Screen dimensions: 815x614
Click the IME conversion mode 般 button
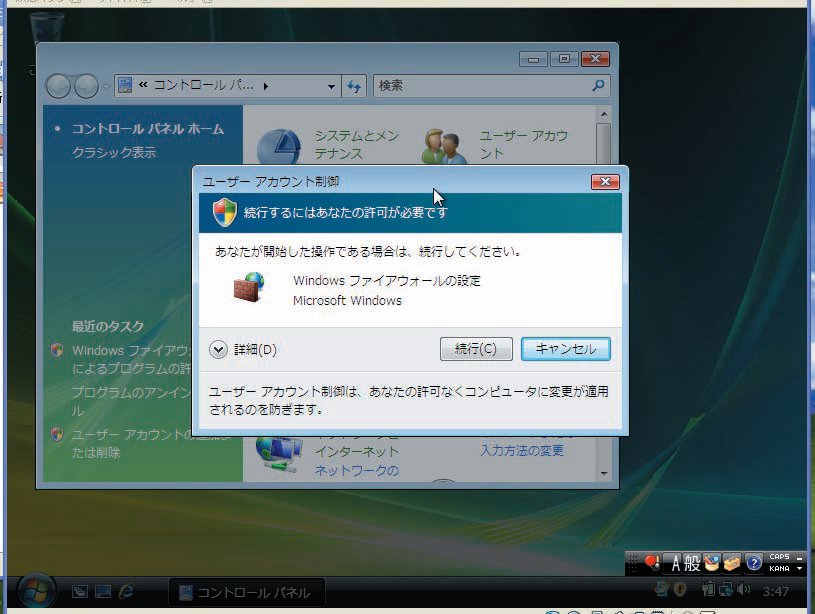[692, 563]
